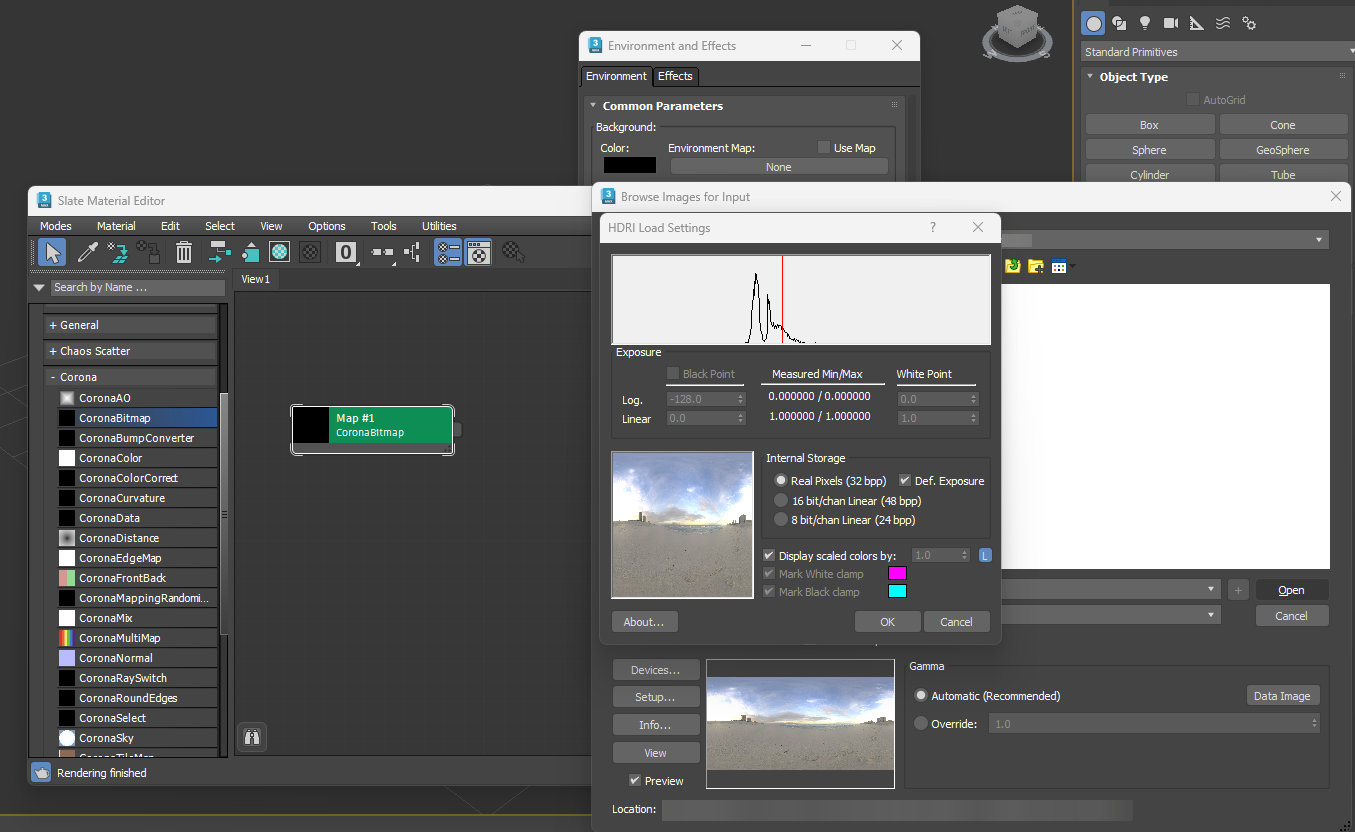Switch to the Effects tab

(x=675, y=76)
